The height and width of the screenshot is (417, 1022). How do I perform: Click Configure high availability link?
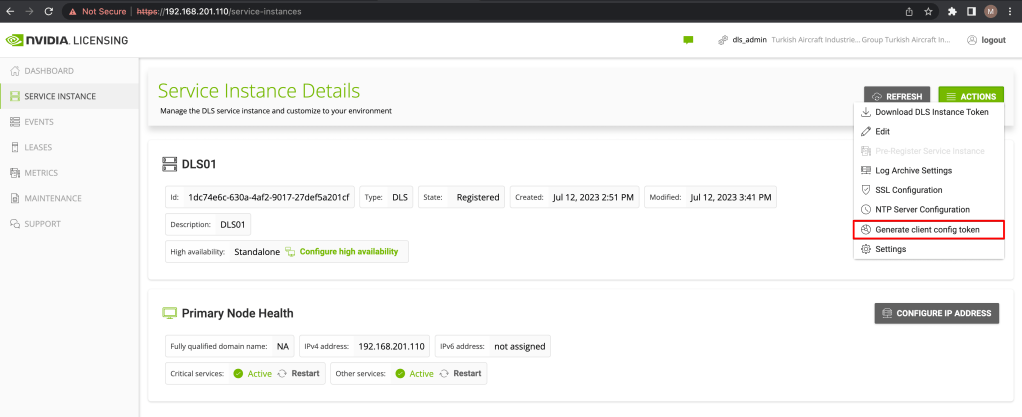pyautogui.click(x=348, y=251)
